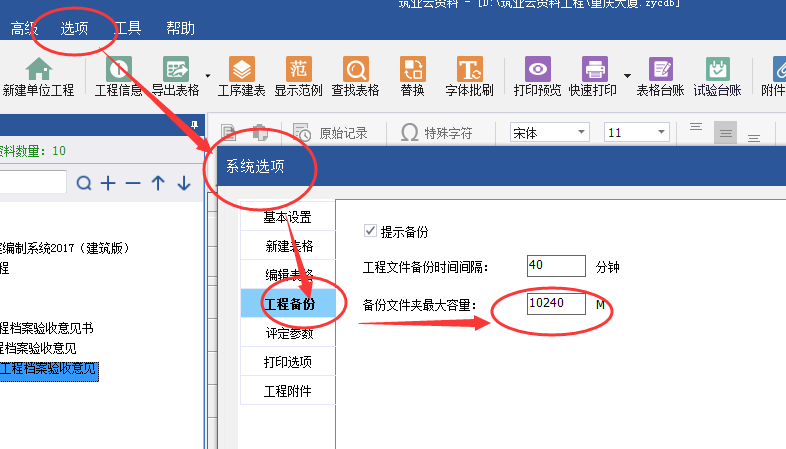This screenshot has width=786, height=449.
Task: Click the 备份文件夹最大容量 input field
Action: [x=557, y=304]
